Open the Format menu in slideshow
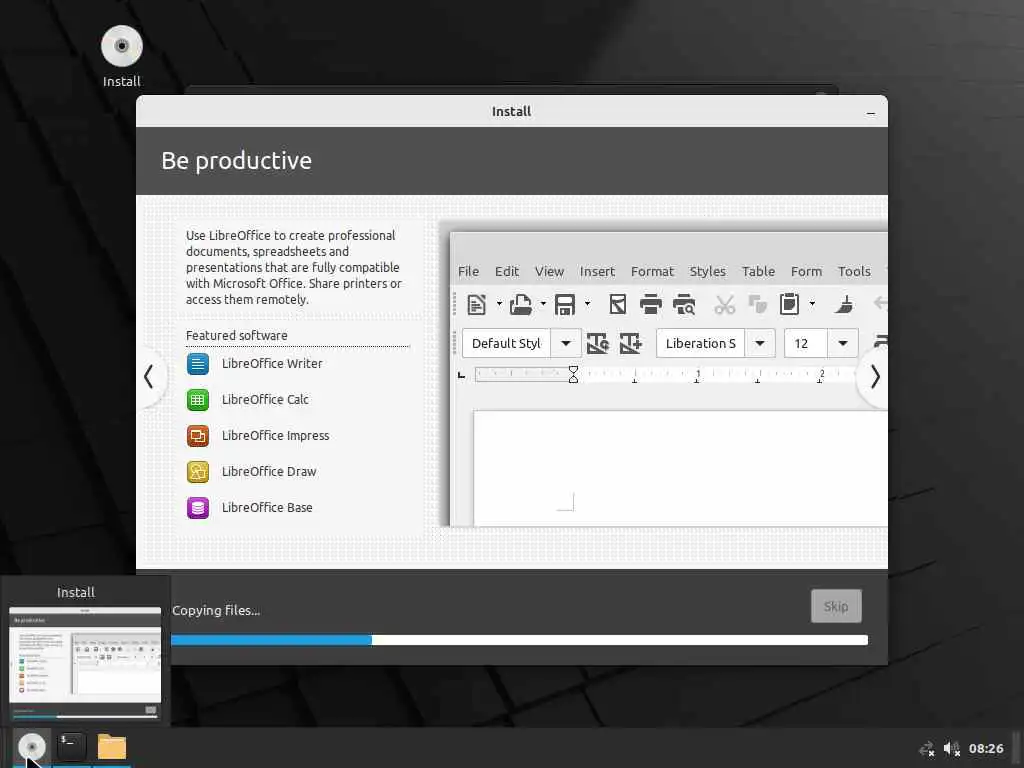This screenshot has height=768, width=1024. [x=652, y=271]
